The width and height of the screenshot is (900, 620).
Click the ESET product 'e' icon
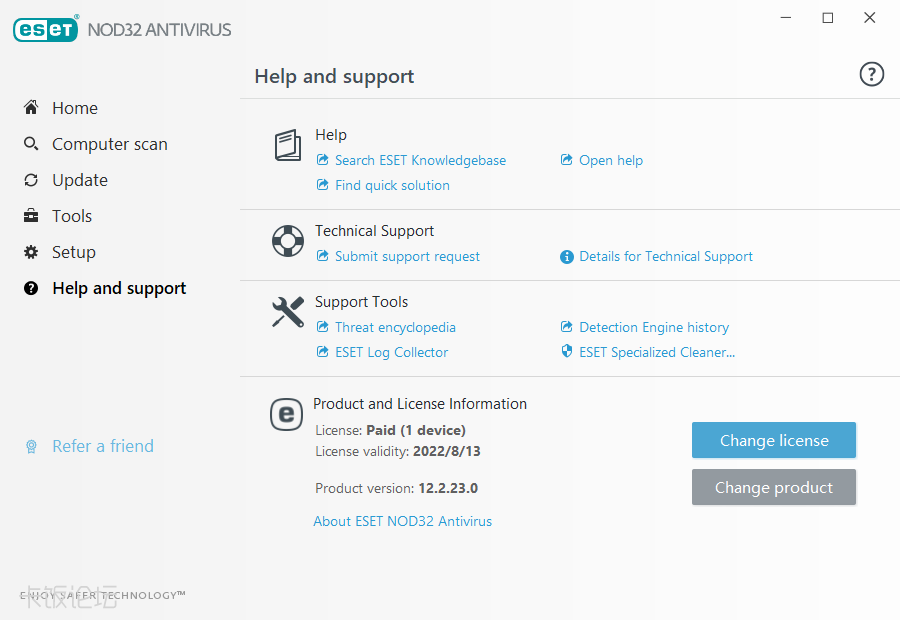coord(287,414)
